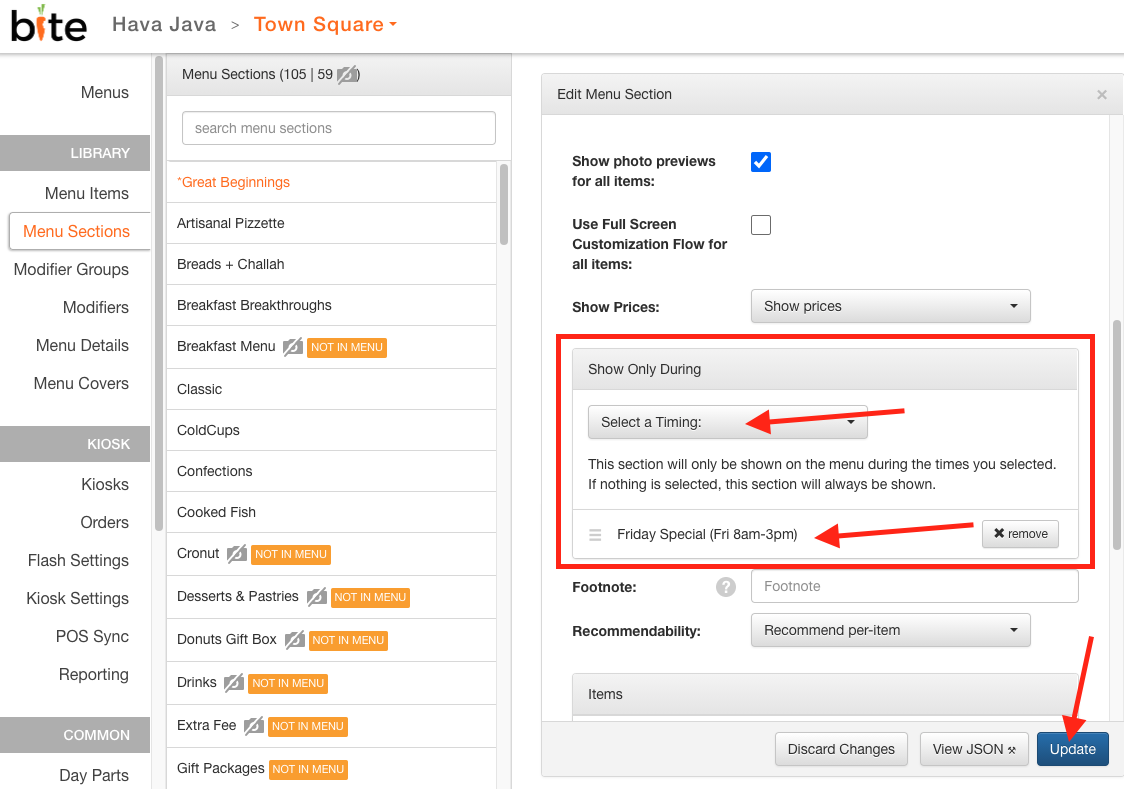This screenshot has height=789, width=1124.
Task: Remove the Friday Special timing
Action: click(x=1020, y=534)
